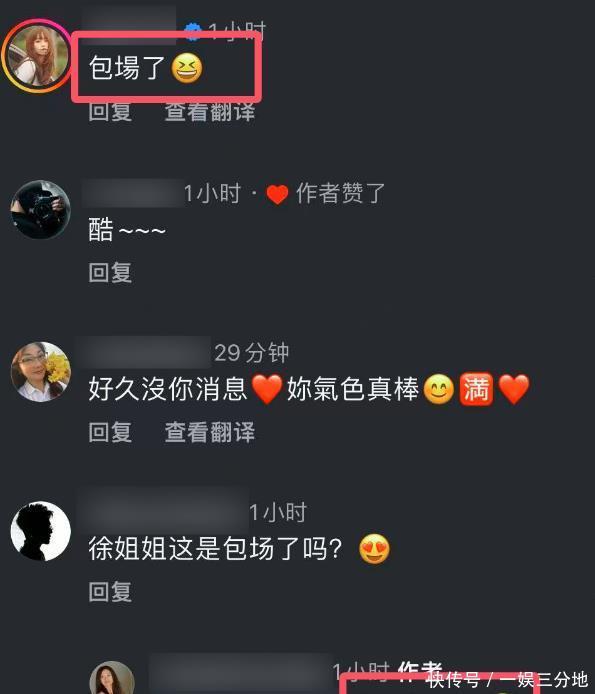View translation of the 好久沒你消息 comment
Image resolution: width=595 pixels, height=694 pixels.
210,432
